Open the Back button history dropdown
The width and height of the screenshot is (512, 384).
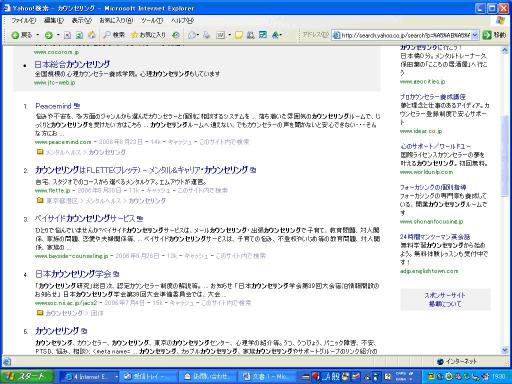coord(38,35)
